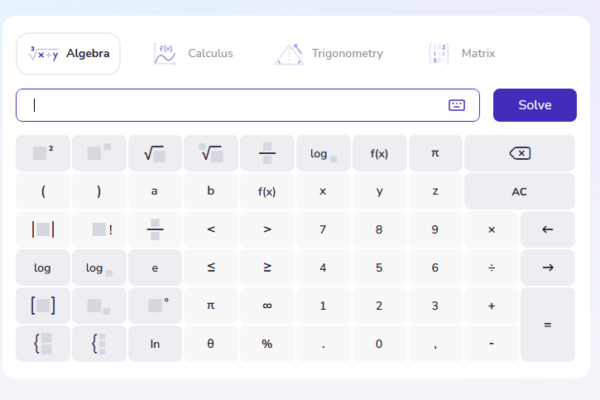The height and width of the screenshot is (400, 600).
Task: Move cursor right with the right arrow
Action: pyautogui.click(x=547, y=267)
